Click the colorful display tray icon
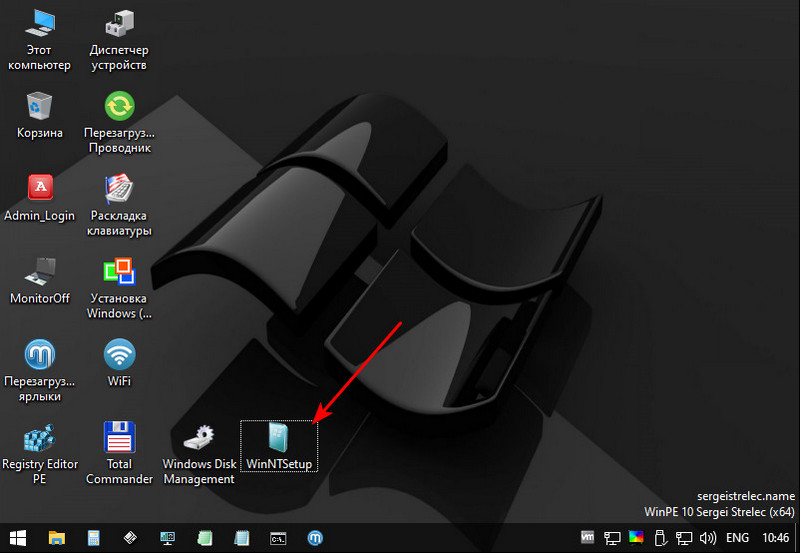 pos(636,537)
